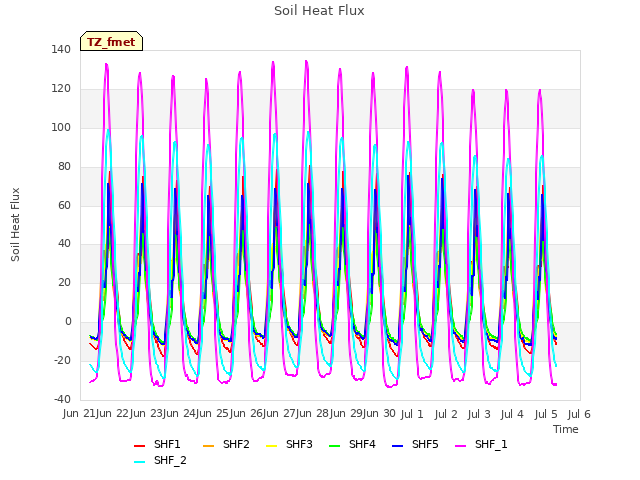Click the Jun 22 x-axis tick label

(112, 414)
